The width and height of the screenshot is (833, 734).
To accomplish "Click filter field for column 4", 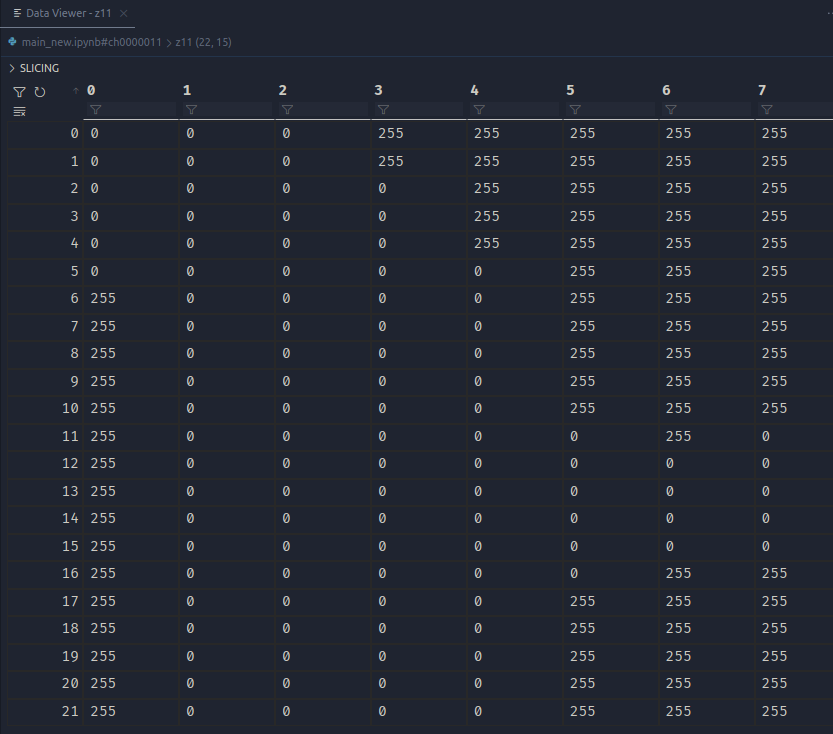I will click(x=515, y=109).
